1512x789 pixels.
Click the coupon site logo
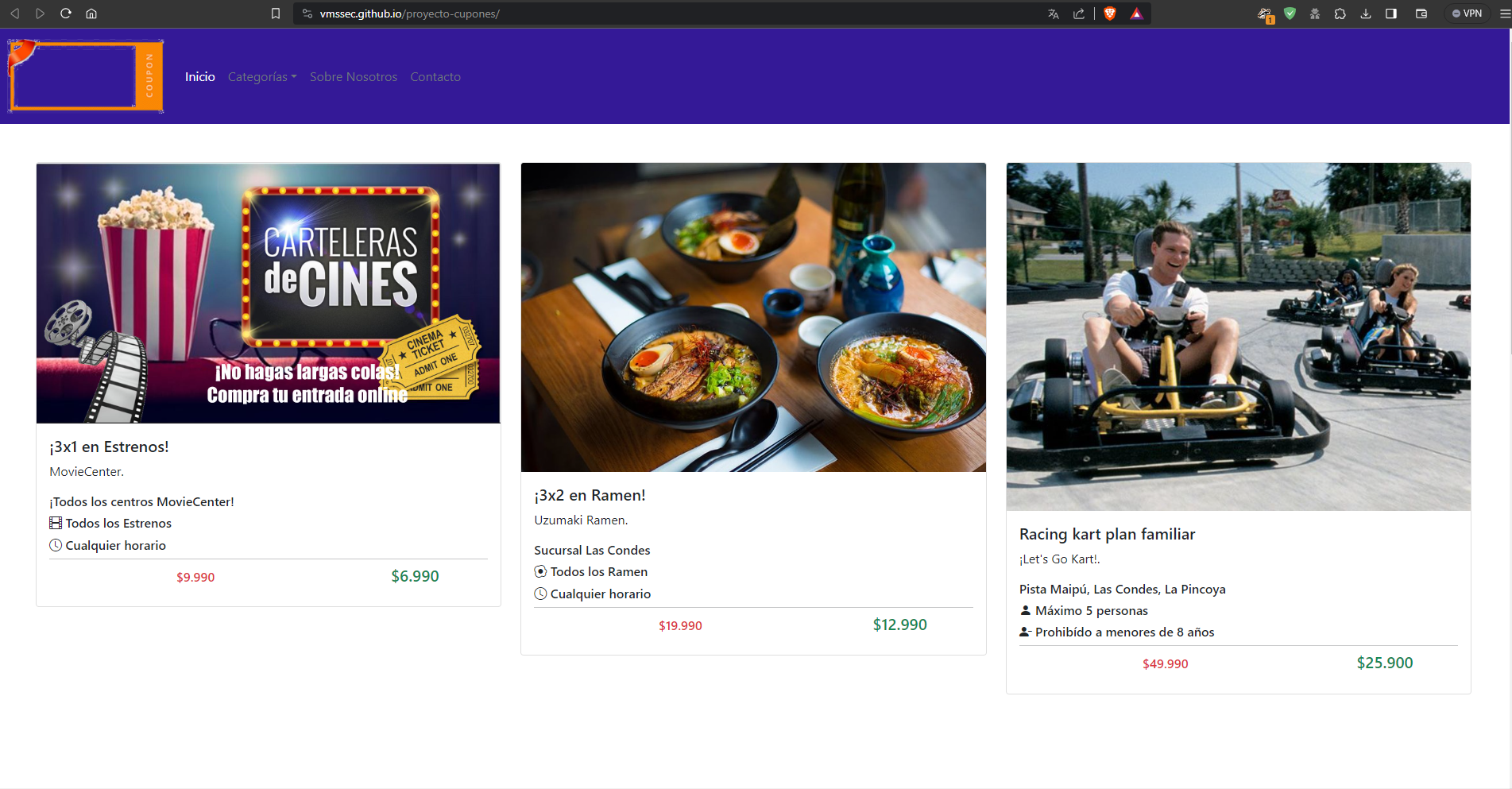(85, 75)
